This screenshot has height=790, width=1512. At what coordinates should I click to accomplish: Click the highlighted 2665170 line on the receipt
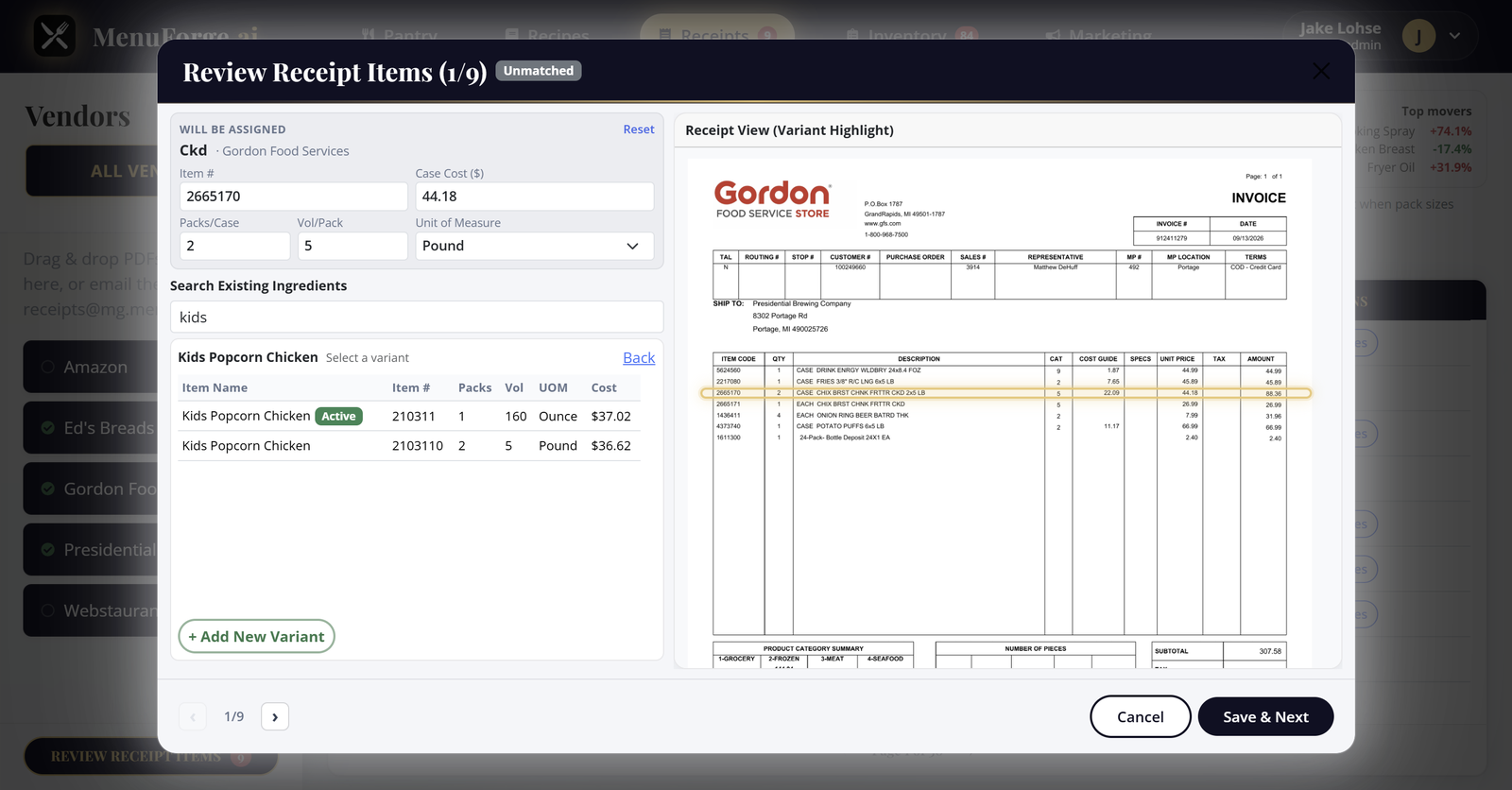tap(1005, 393)
